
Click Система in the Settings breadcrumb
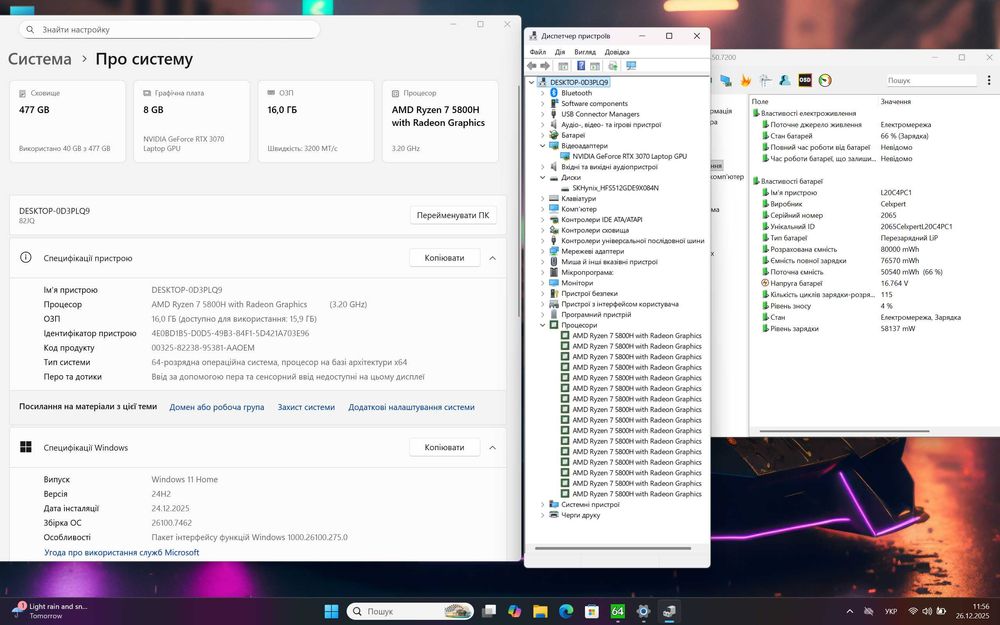click(x=40, y=59)
